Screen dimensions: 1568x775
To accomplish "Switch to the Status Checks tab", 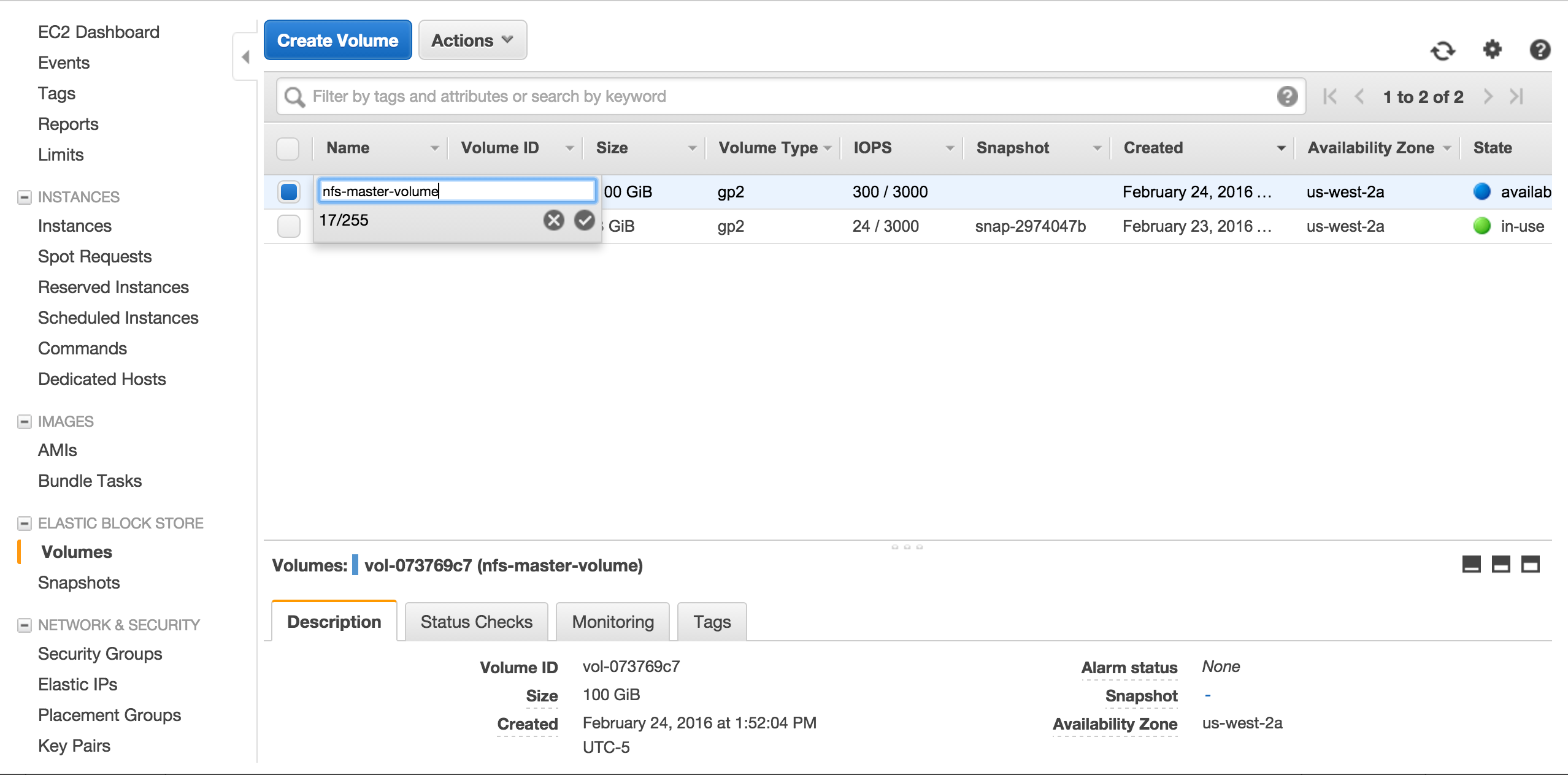I will [477, 622].
